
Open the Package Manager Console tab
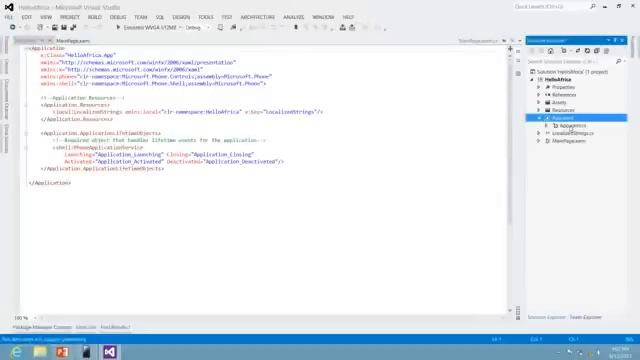(42, 327)
